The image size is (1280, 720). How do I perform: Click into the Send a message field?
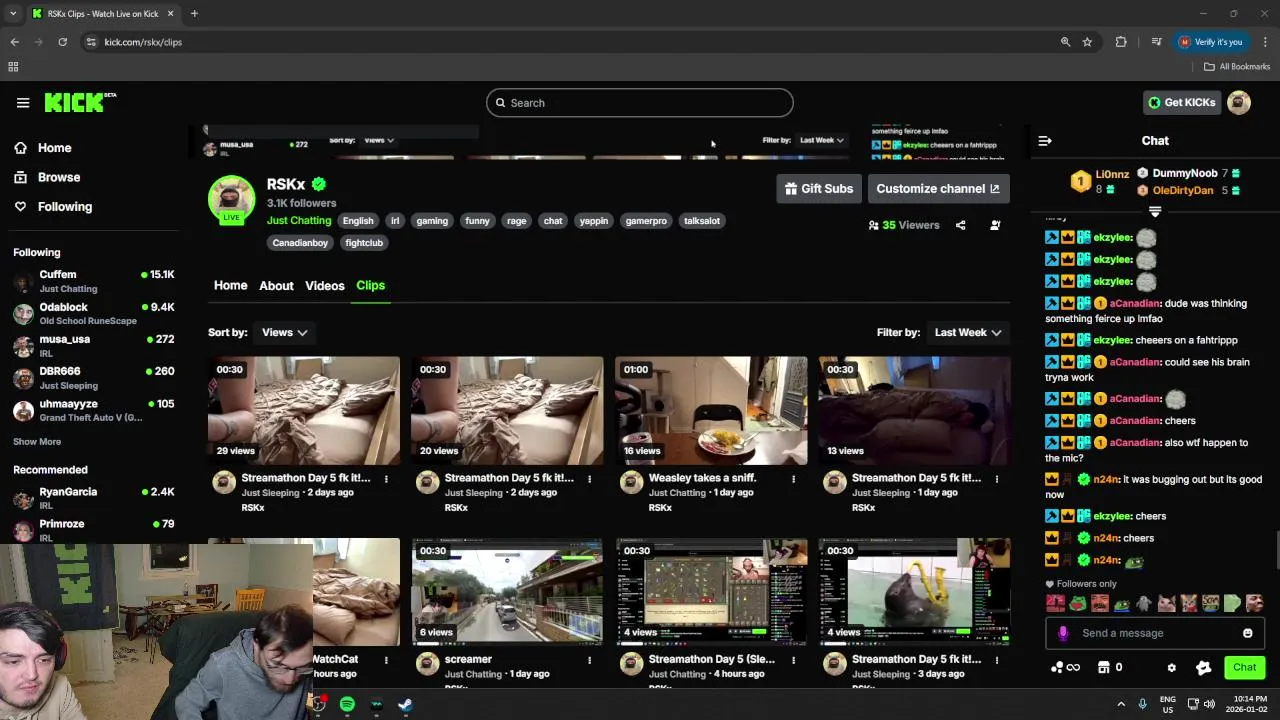coord(1155,633)
